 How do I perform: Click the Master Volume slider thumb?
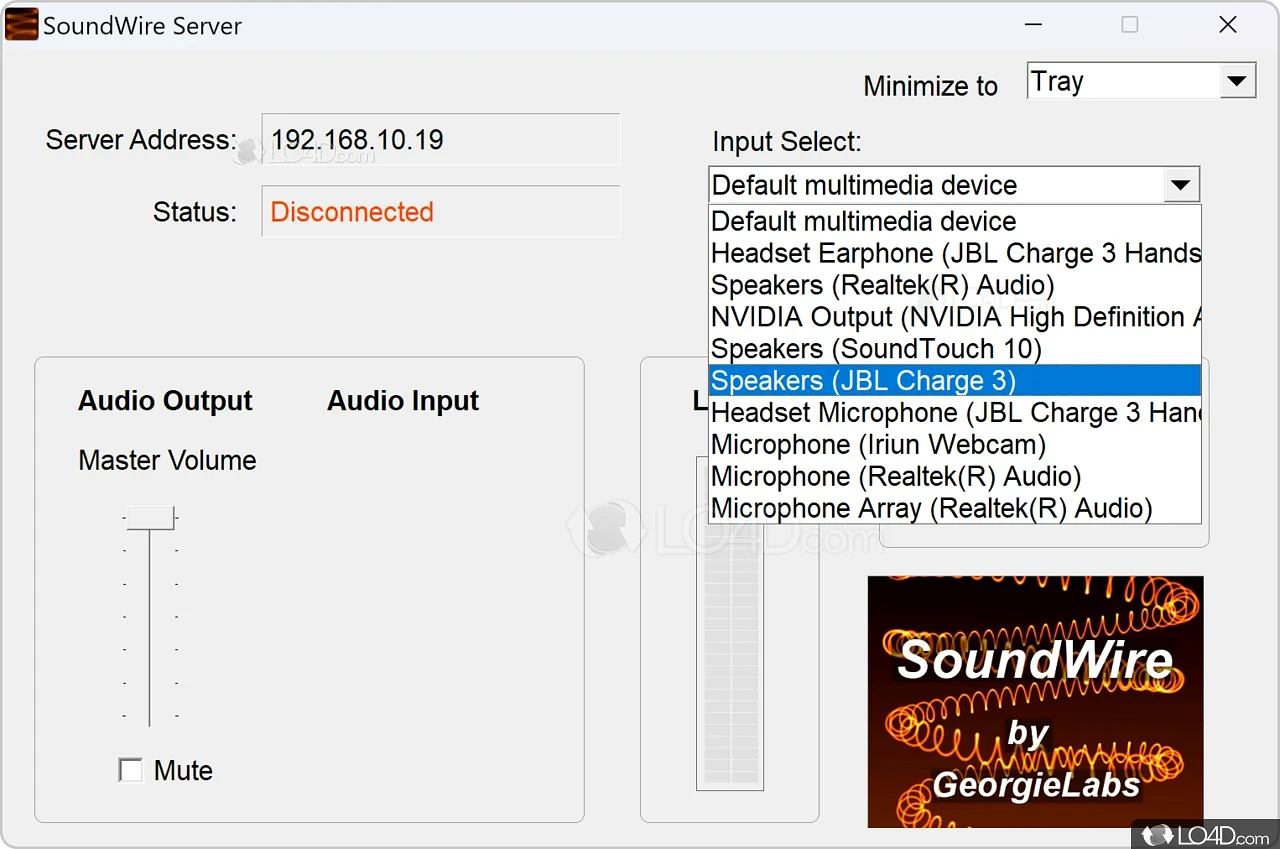pos(150,517)
